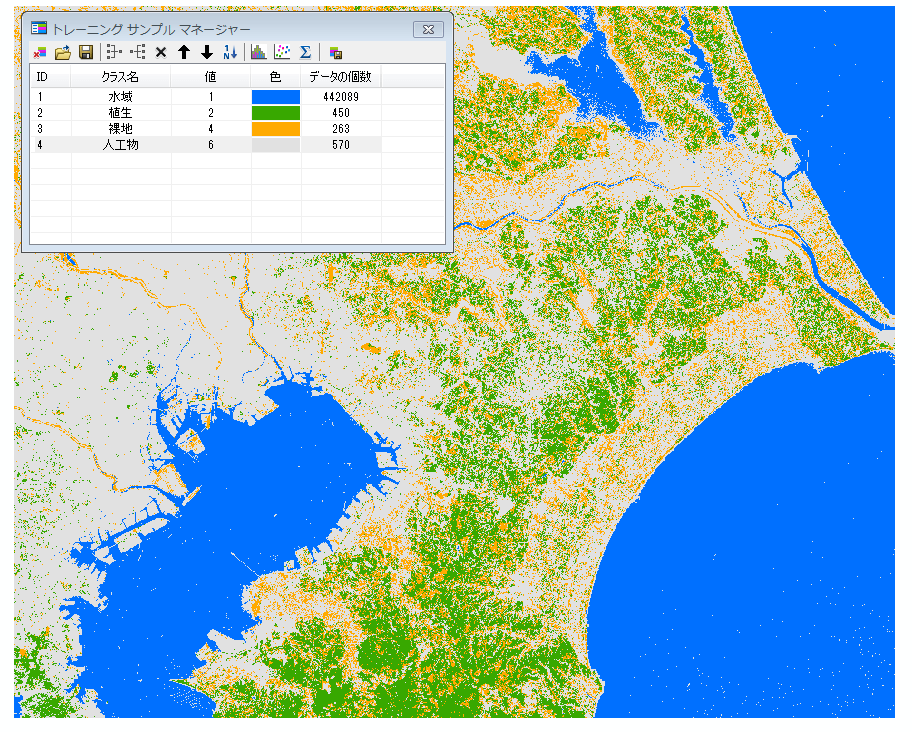Screen dimensions: 912x732
Task: Click the split training sample icon
Action: pos(138,52)
